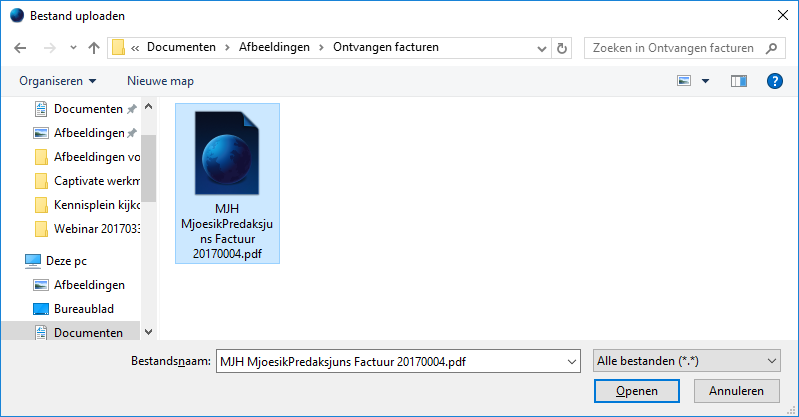Screen dimensions: 799x417
Task: Click folder icon in address bar
Action: click(x=118, y=47)
